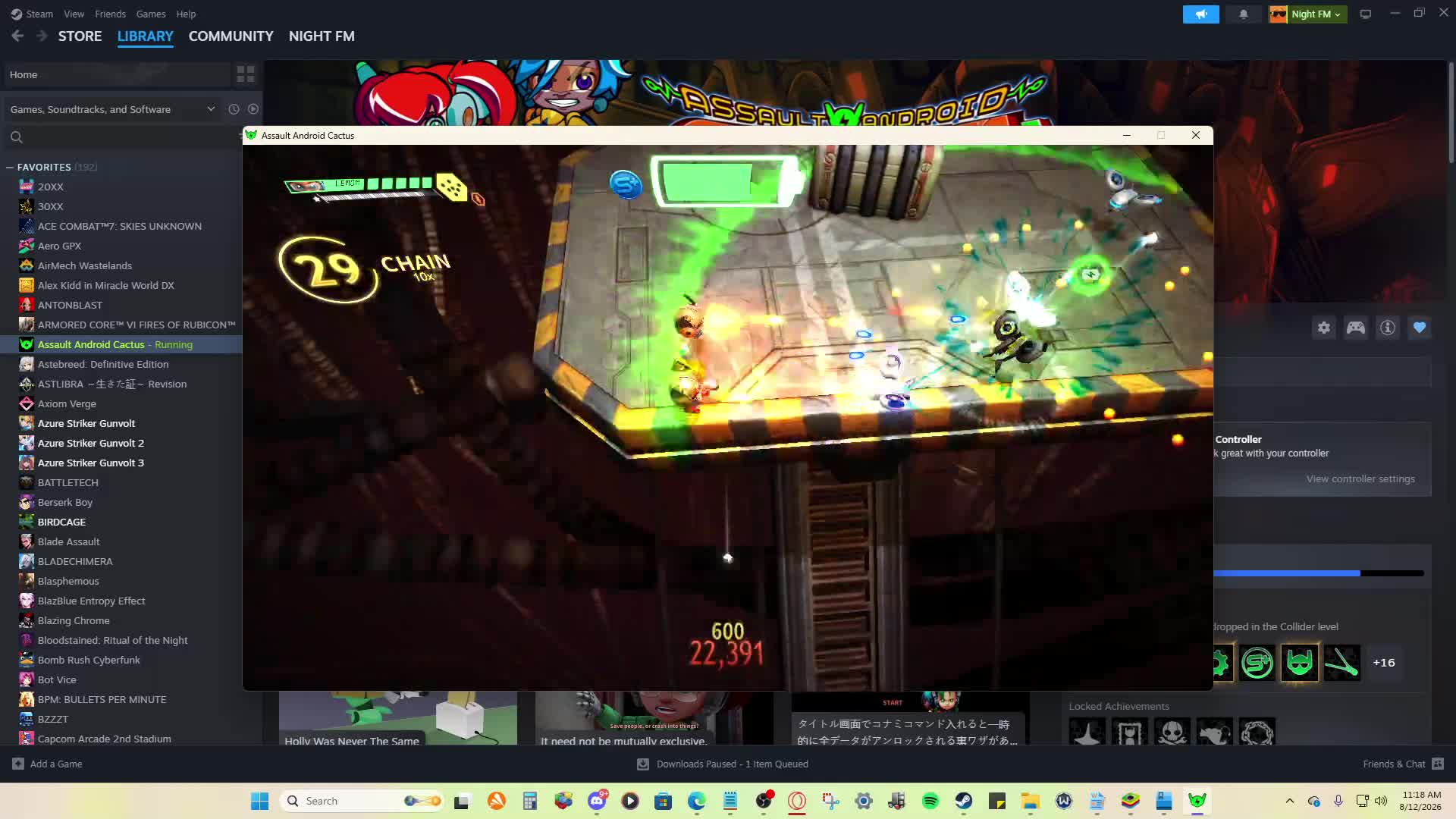
Task: Click the skull locked achievement icon
Action: pyautogui.click(x=1172, y=732)
